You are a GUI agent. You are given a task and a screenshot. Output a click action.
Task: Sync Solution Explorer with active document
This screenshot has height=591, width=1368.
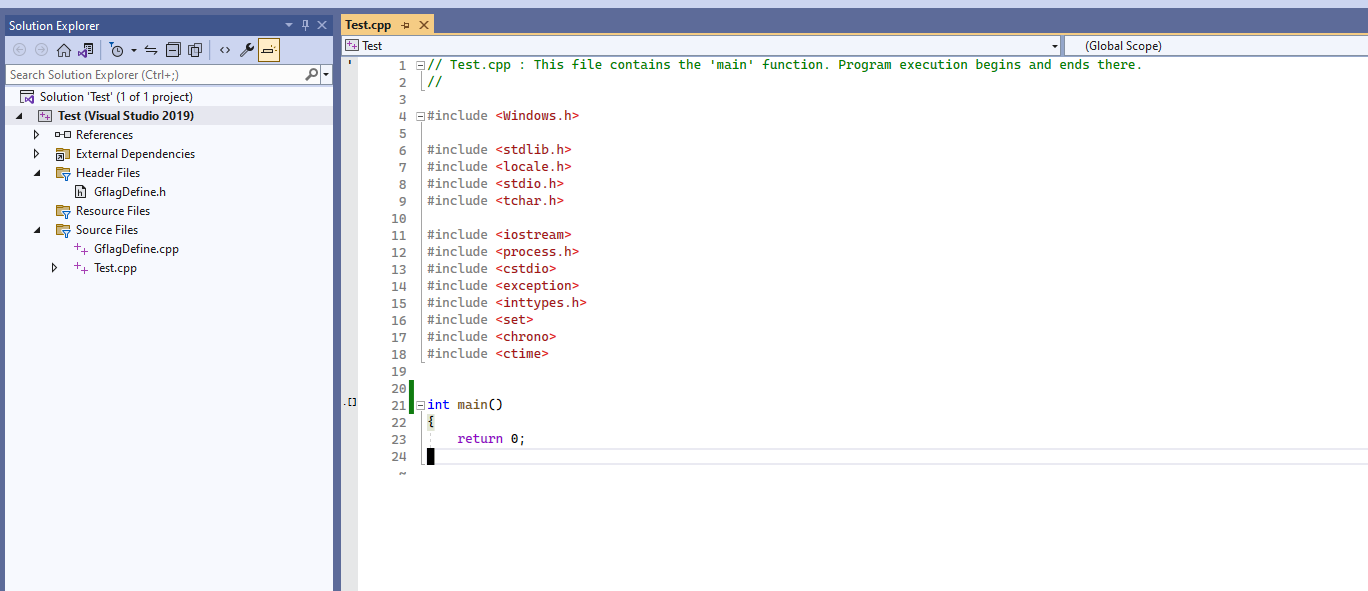(151, 50)
